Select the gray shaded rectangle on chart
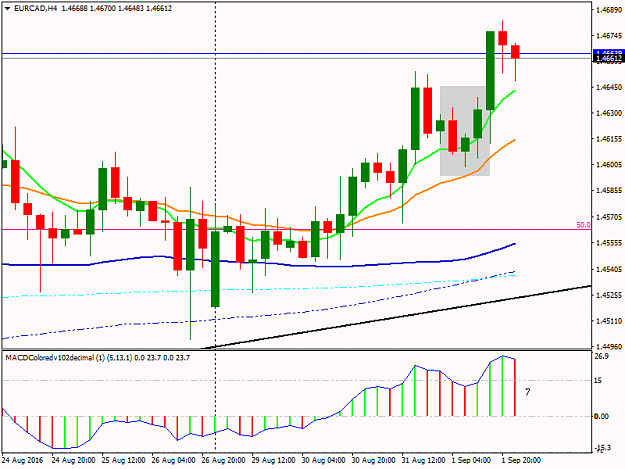Screen dimensions: 625x469 pos(465,131)
